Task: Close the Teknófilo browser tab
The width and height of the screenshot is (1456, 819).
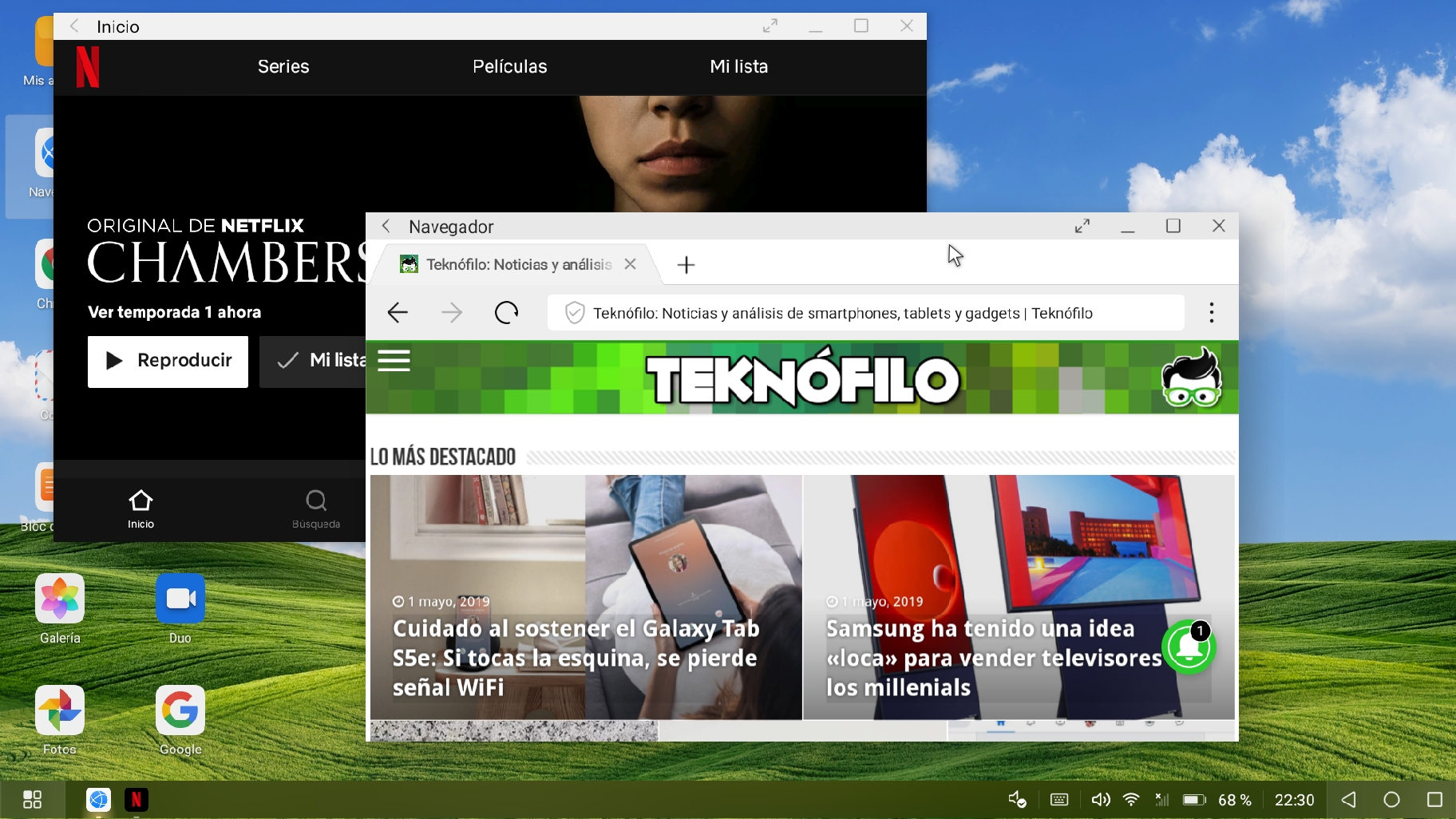Action: coord(631,264)
